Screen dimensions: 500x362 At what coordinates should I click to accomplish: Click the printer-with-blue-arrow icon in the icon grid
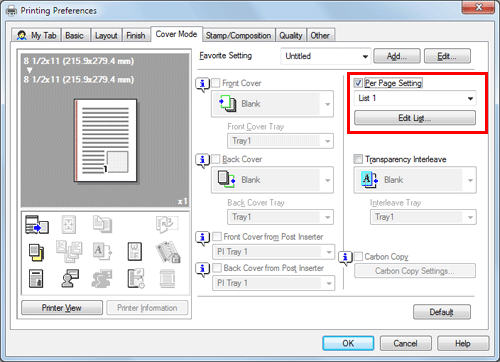pyautogui.click(x=37, y=224)
